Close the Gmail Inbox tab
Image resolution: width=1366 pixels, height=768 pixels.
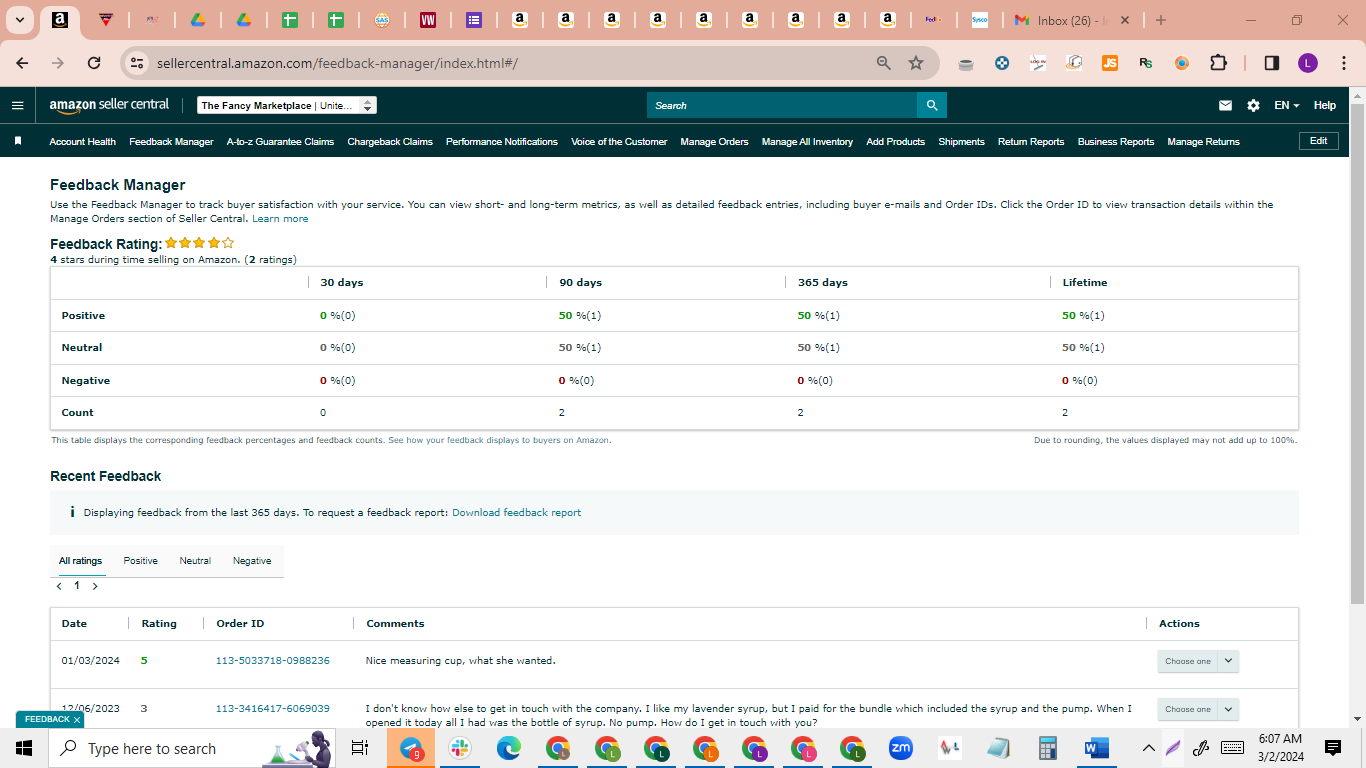(1125, 20)
